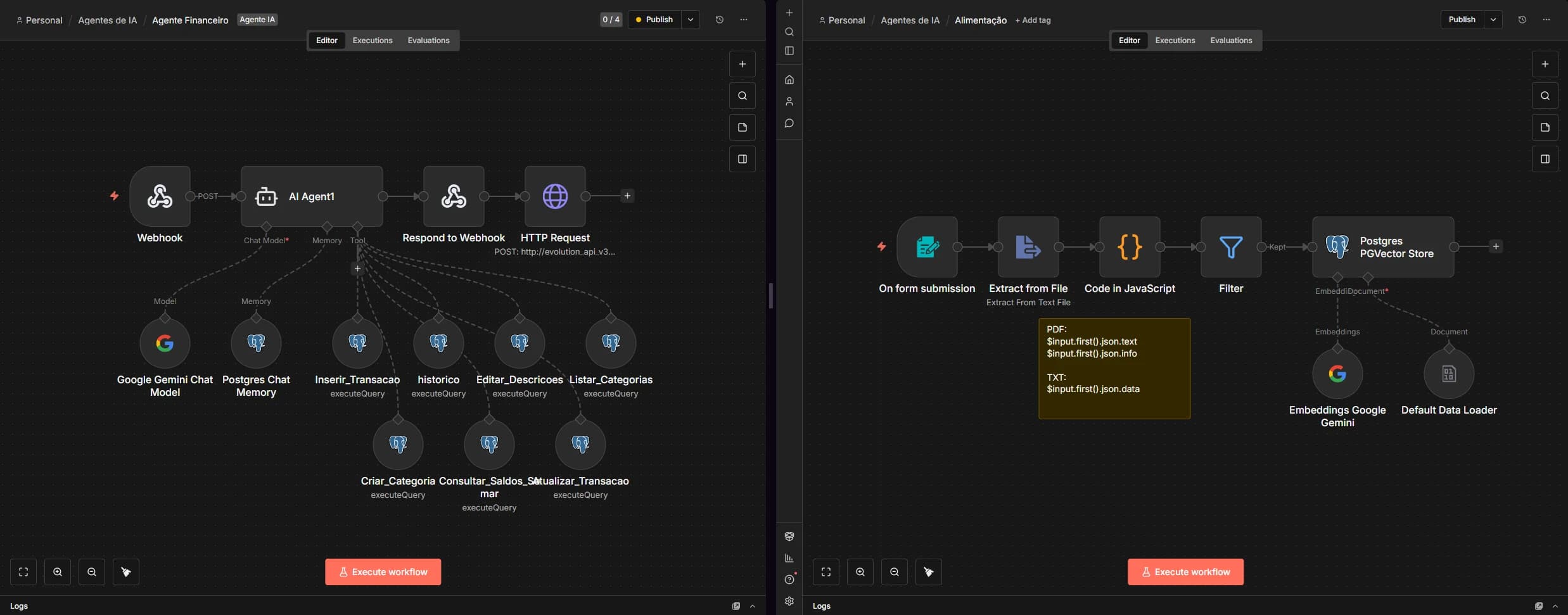Viewport: 1568px width, 615px height.
Task: Open the AI Agent1 node
Action: coord(310,196)
